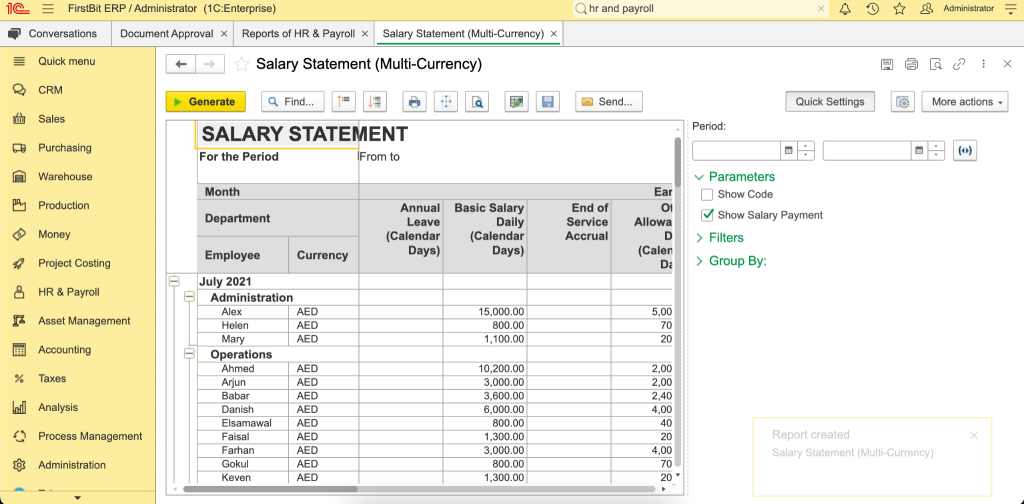Expand the Filters section
Viewport: 1024px width, 504px height.
click(699, 238)
